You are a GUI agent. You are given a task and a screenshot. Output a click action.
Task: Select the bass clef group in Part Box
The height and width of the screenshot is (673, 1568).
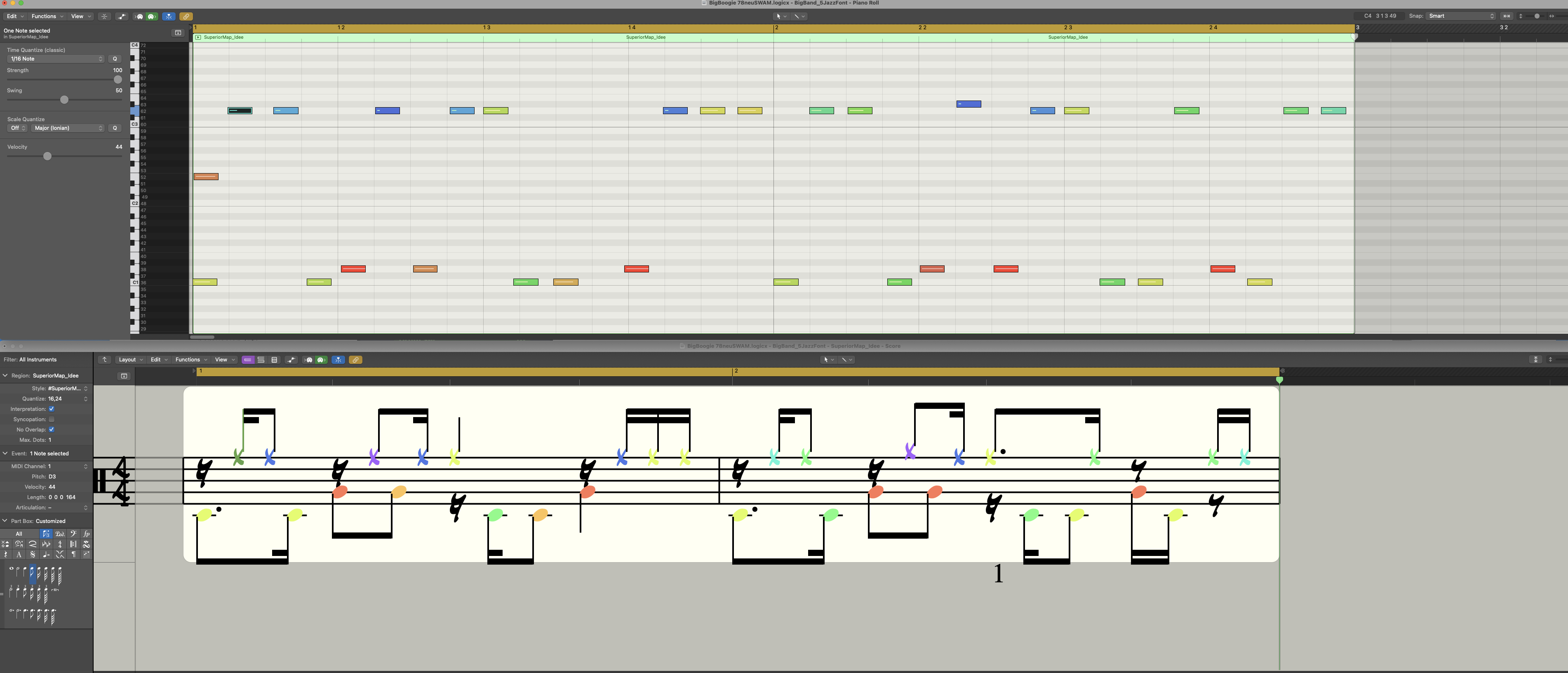tap(73, 534)
